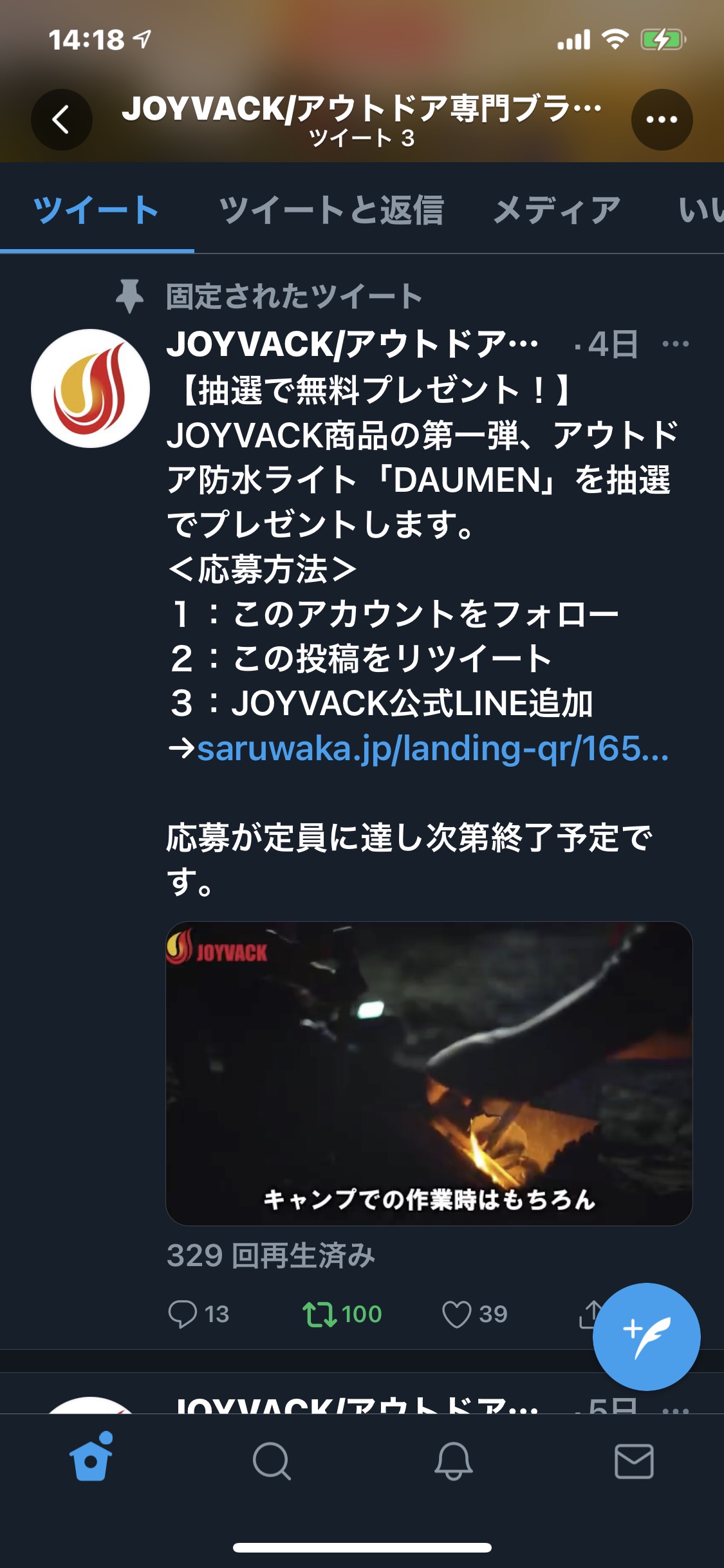
Task: Open the JOYVACK account name in the tweet header
Action: 353,344
